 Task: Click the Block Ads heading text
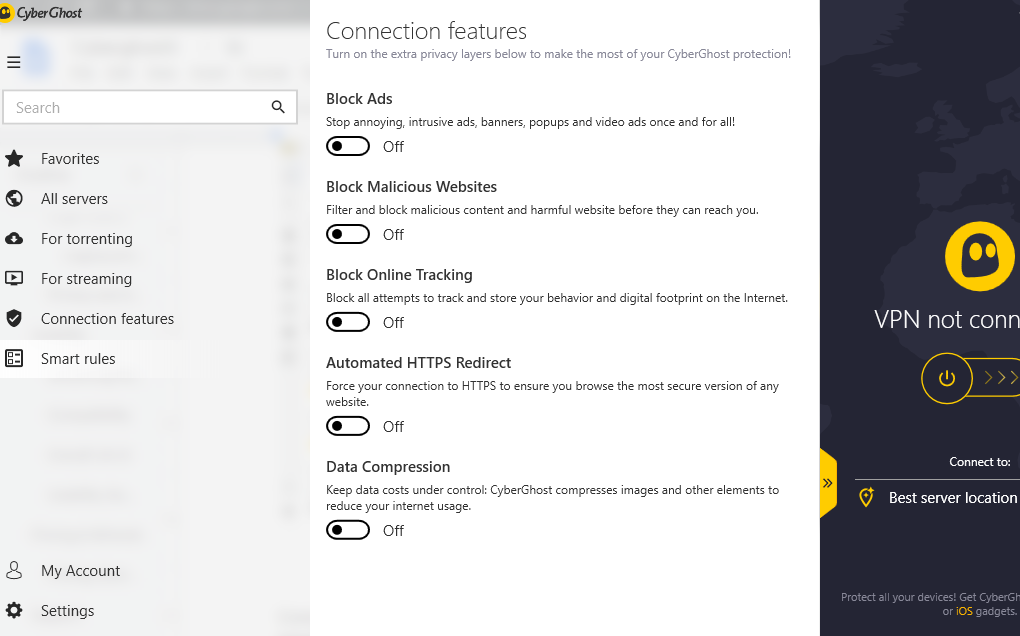tap(359, 99)
